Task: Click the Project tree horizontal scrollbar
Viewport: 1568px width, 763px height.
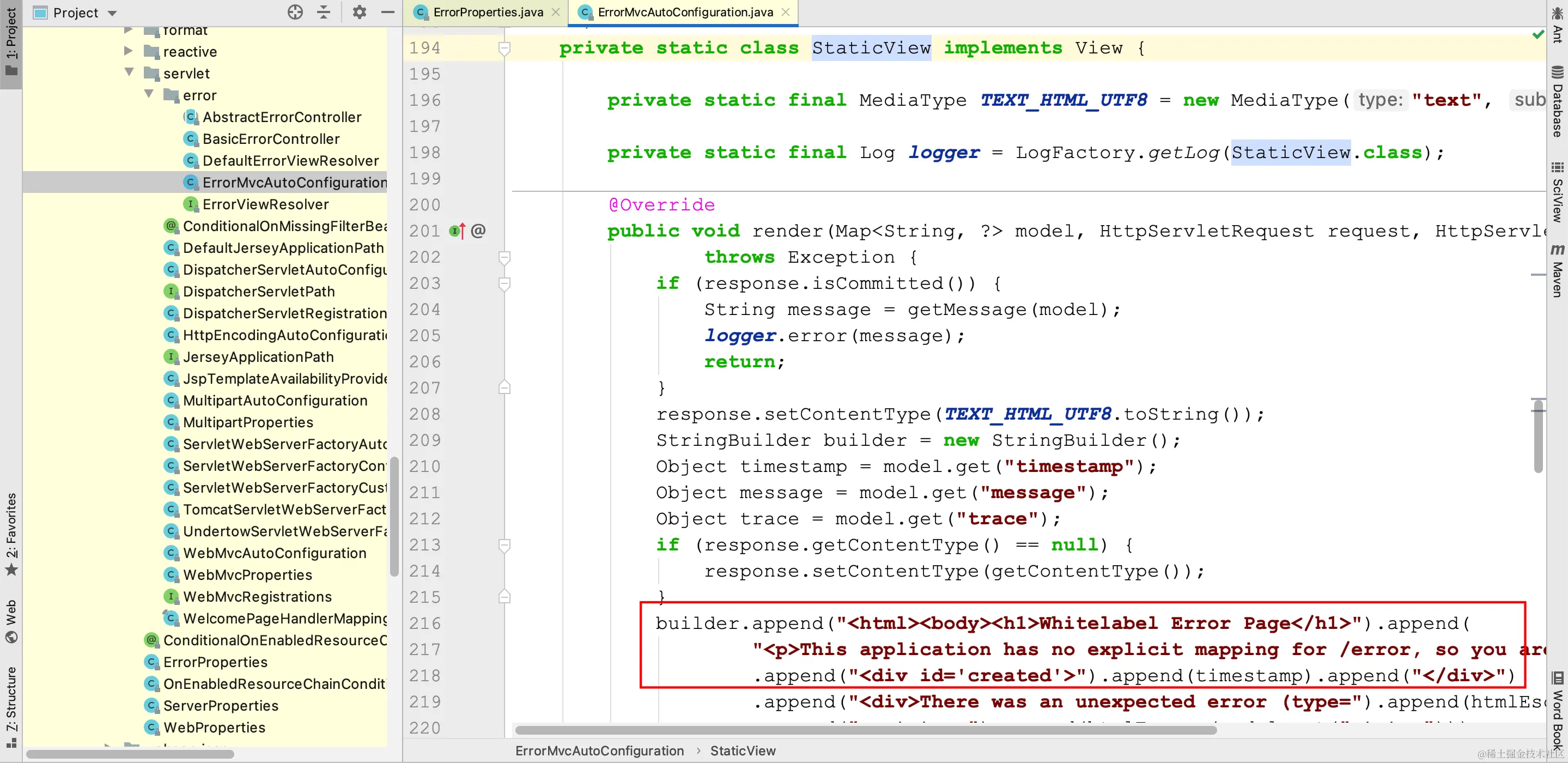Action: click(130, 754)
